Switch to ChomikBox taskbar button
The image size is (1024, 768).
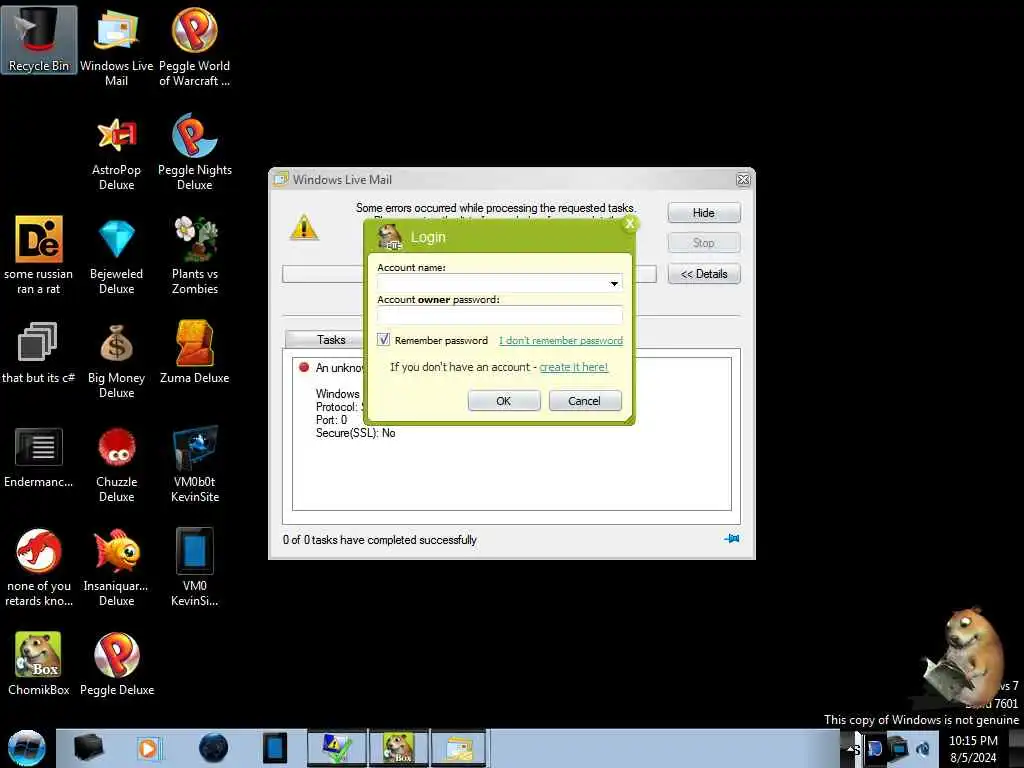point(399,748)
